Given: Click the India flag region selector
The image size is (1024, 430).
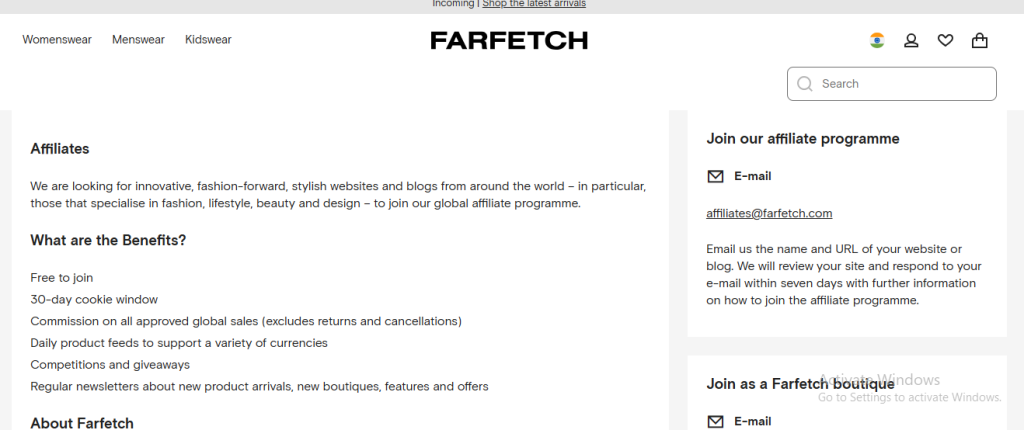Looking at the screenshot, I should (x=877, y=41).
